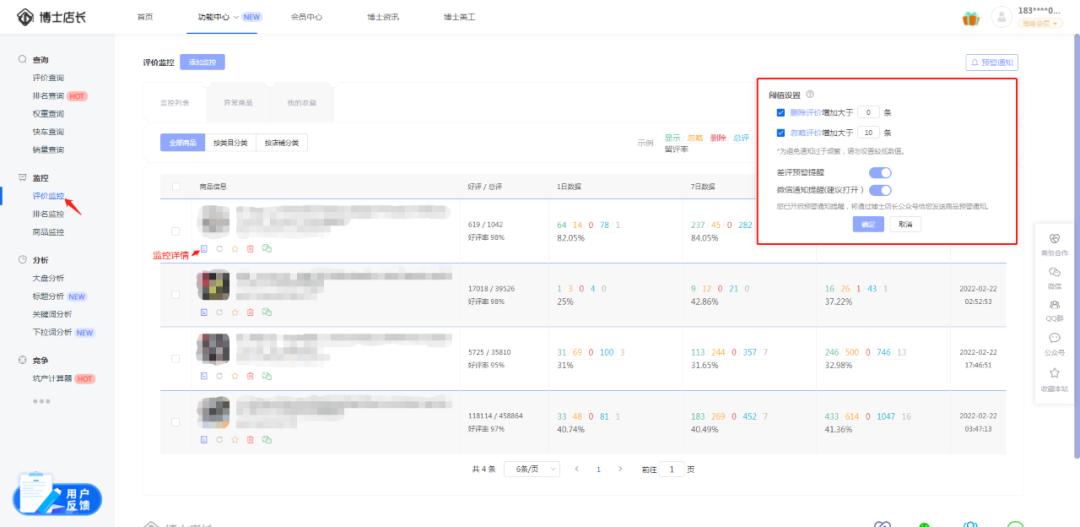Expand the 更多 ellipsis in left sidebar
The width and height of the screenshot is (1080, 527).
(x=41, y=401)
